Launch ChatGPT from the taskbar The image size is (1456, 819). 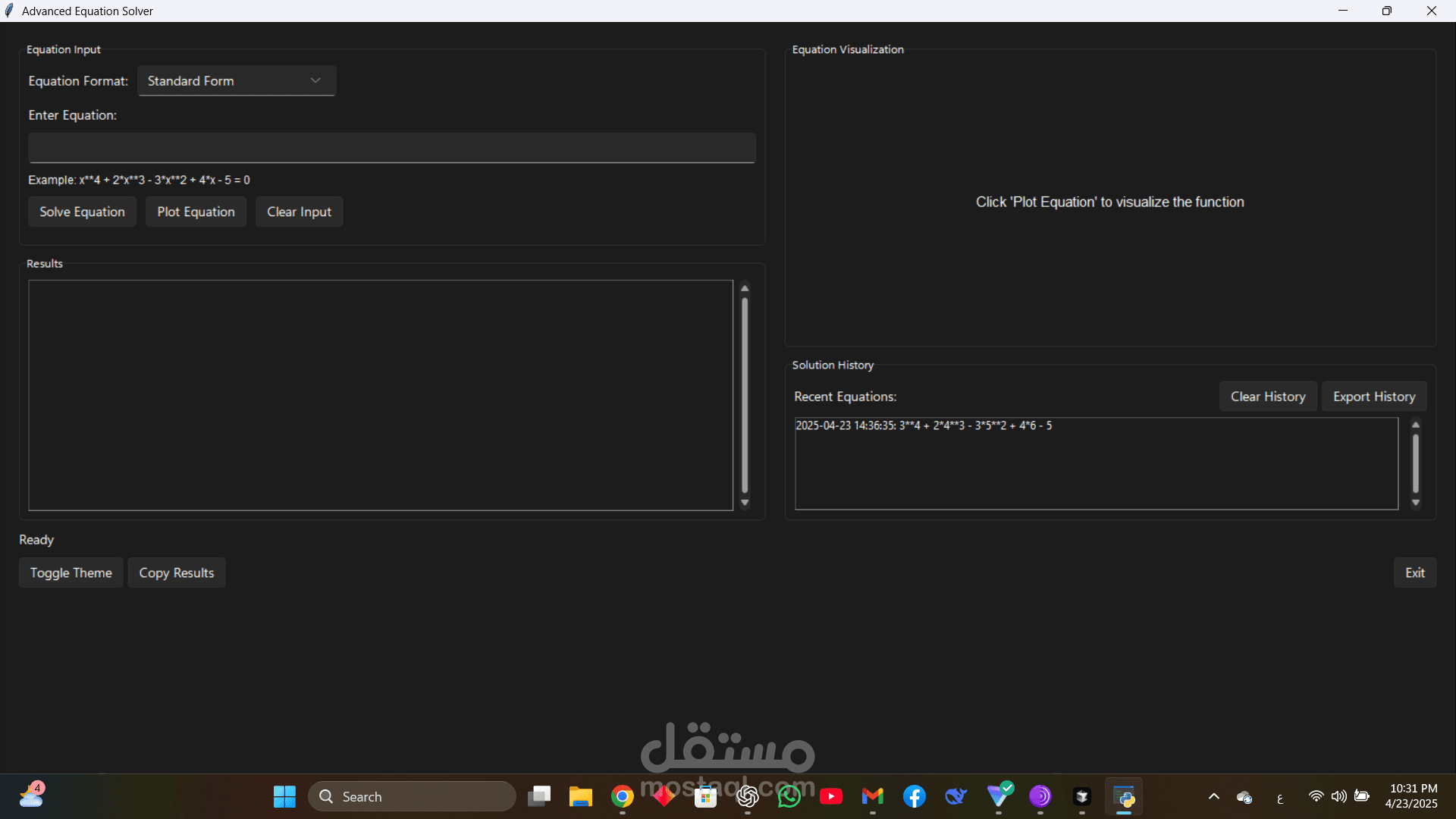point(748,796)
